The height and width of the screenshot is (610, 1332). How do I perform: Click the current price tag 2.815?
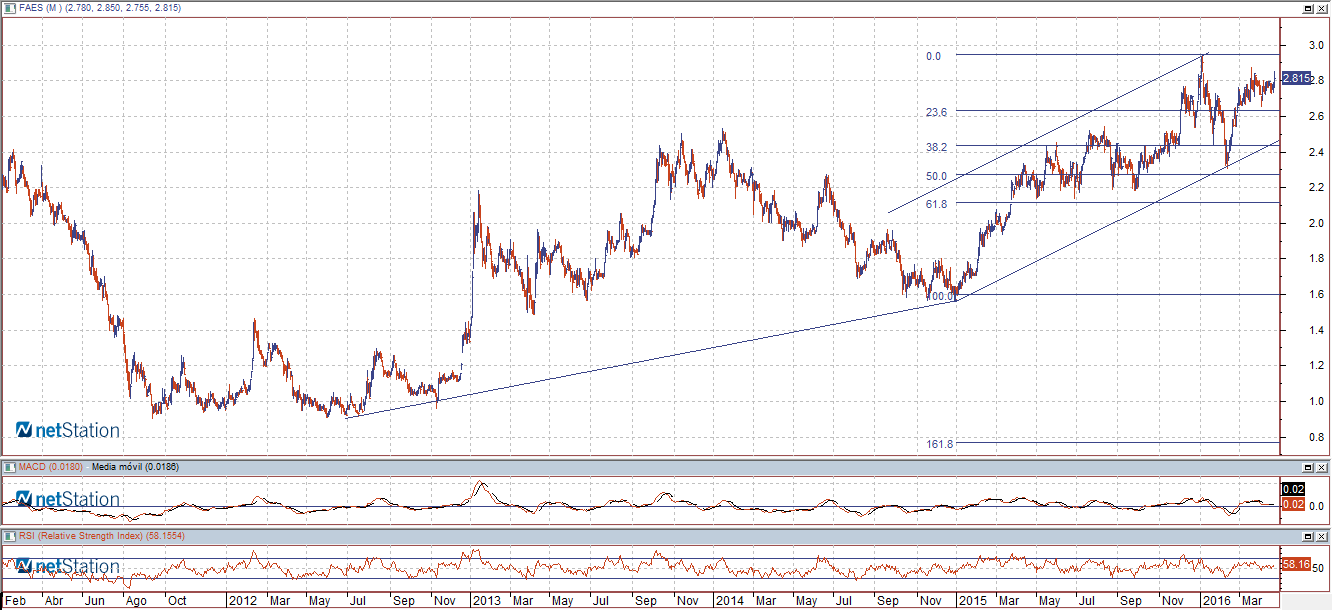pyautogui.click(x=1296, y=78)
